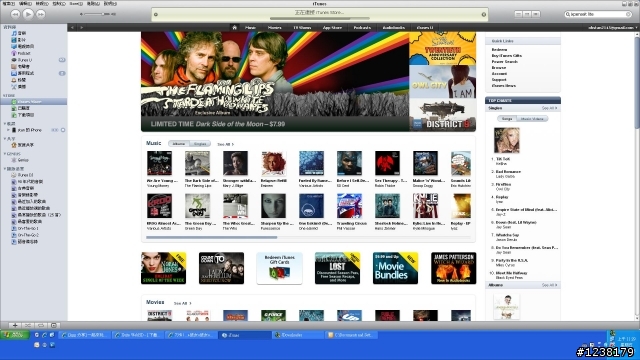
Task: Open the Movie Bundles promo tile
Action: pos(395,268)
